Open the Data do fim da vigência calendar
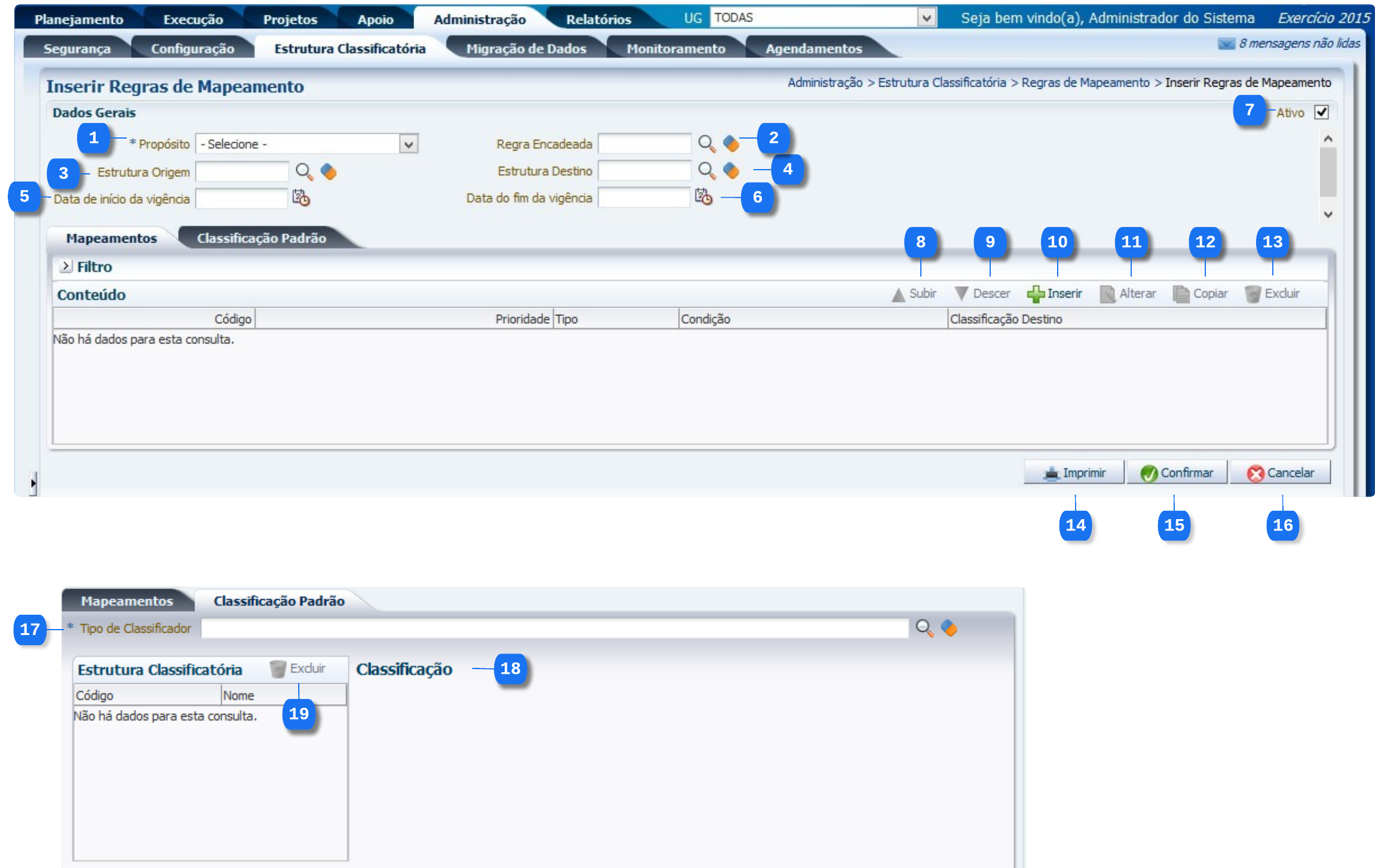Image resolution: width=1375 pixels, height=868 pixels. click(x=703, y=197)
